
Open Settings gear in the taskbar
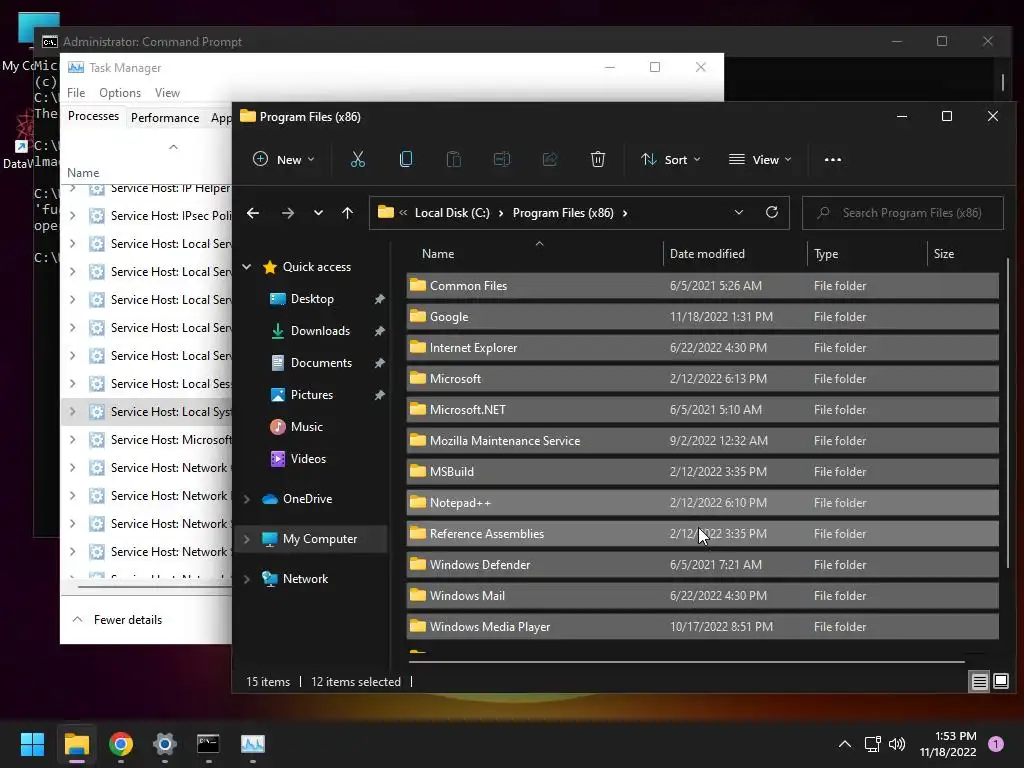coord(165,744)
